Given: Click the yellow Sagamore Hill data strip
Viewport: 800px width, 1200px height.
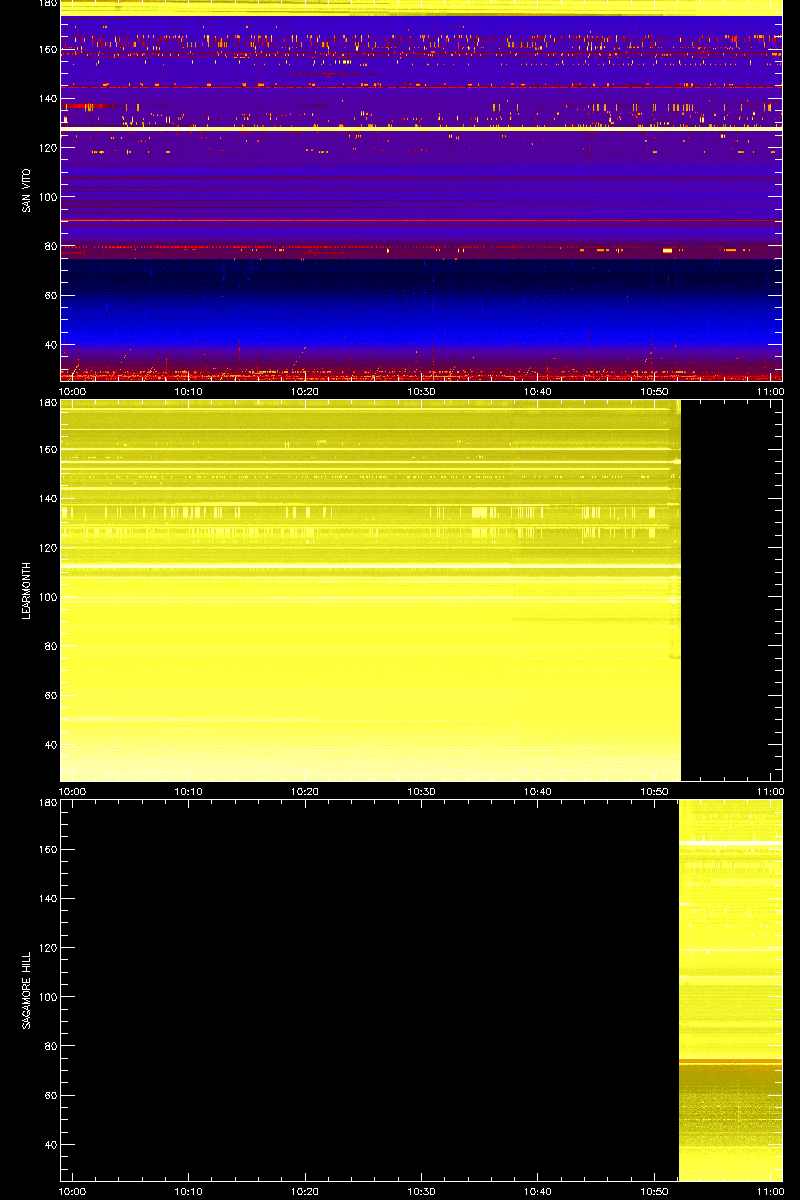Looking at the screenshot, I should 730,990.
